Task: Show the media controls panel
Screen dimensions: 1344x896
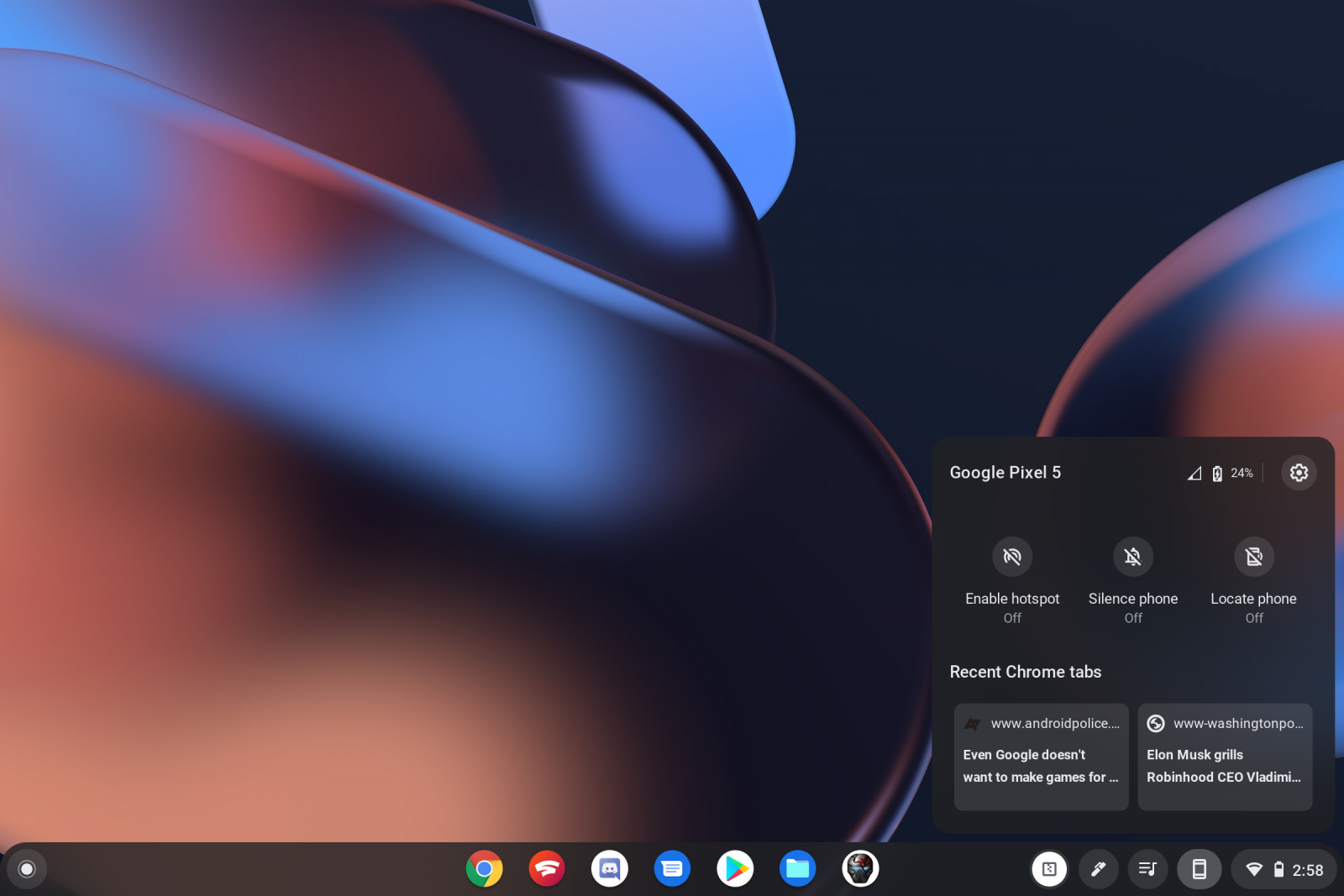Action: pos(1147,869)
